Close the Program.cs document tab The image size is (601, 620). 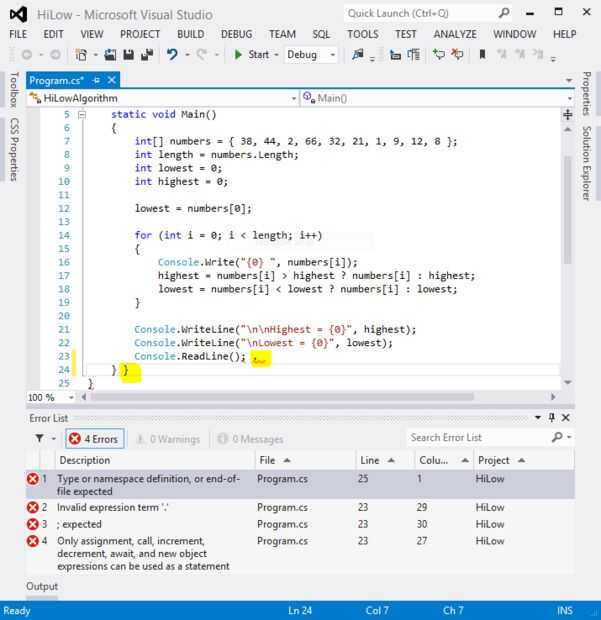[x=112, y=80]
